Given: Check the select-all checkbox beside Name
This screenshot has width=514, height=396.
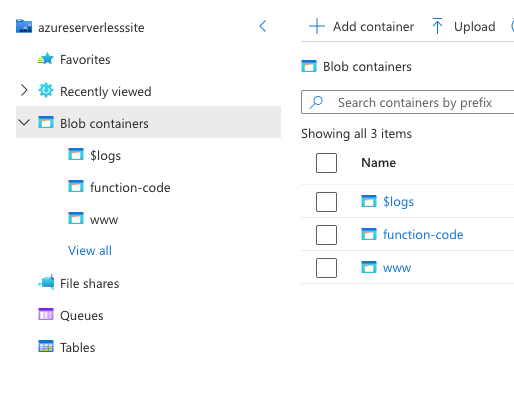Looking at the screenshot, I should 326,163.
